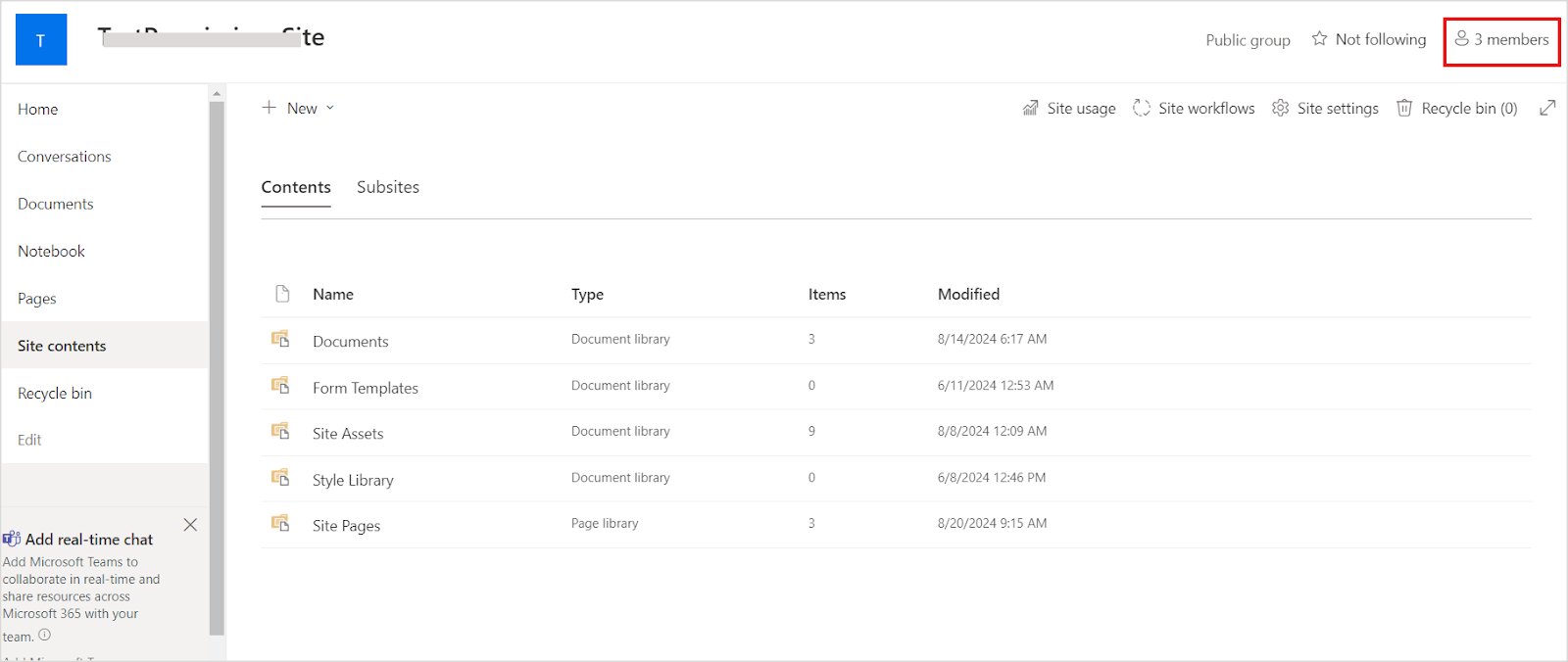Open Site workflows
The width and height of the screenshot is (1568, 662).
coord(1194,108)
